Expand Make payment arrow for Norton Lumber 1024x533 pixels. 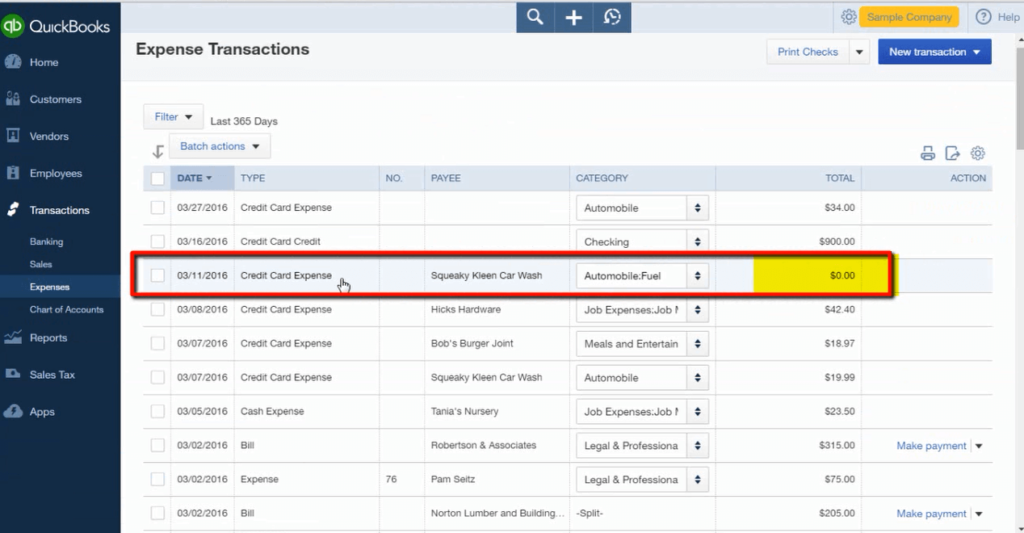pos(979,513)
